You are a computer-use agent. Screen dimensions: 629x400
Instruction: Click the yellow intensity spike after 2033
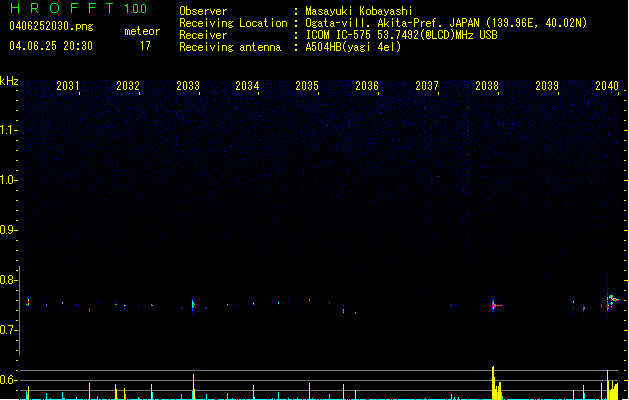coord(193,387)
